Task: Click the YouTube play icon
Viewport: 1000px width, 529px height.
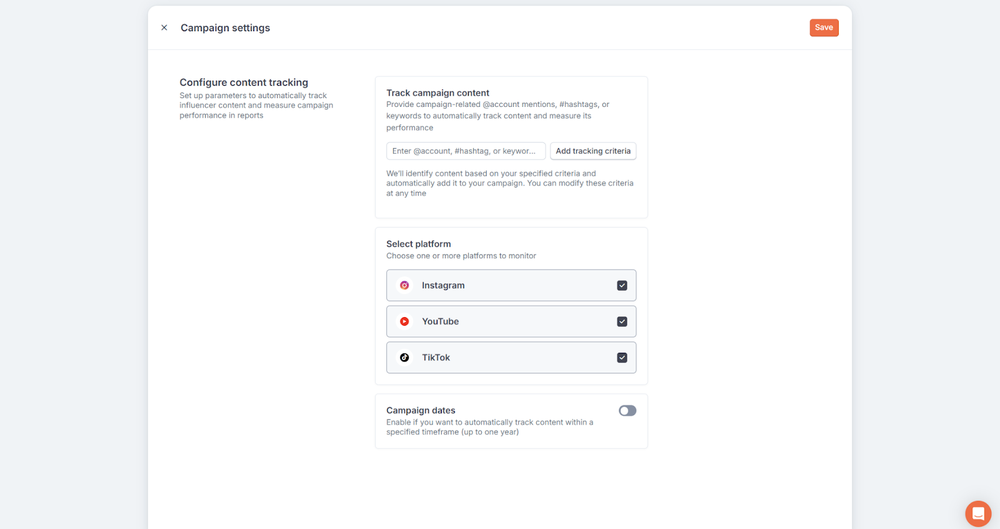Action: coord(404,322)
